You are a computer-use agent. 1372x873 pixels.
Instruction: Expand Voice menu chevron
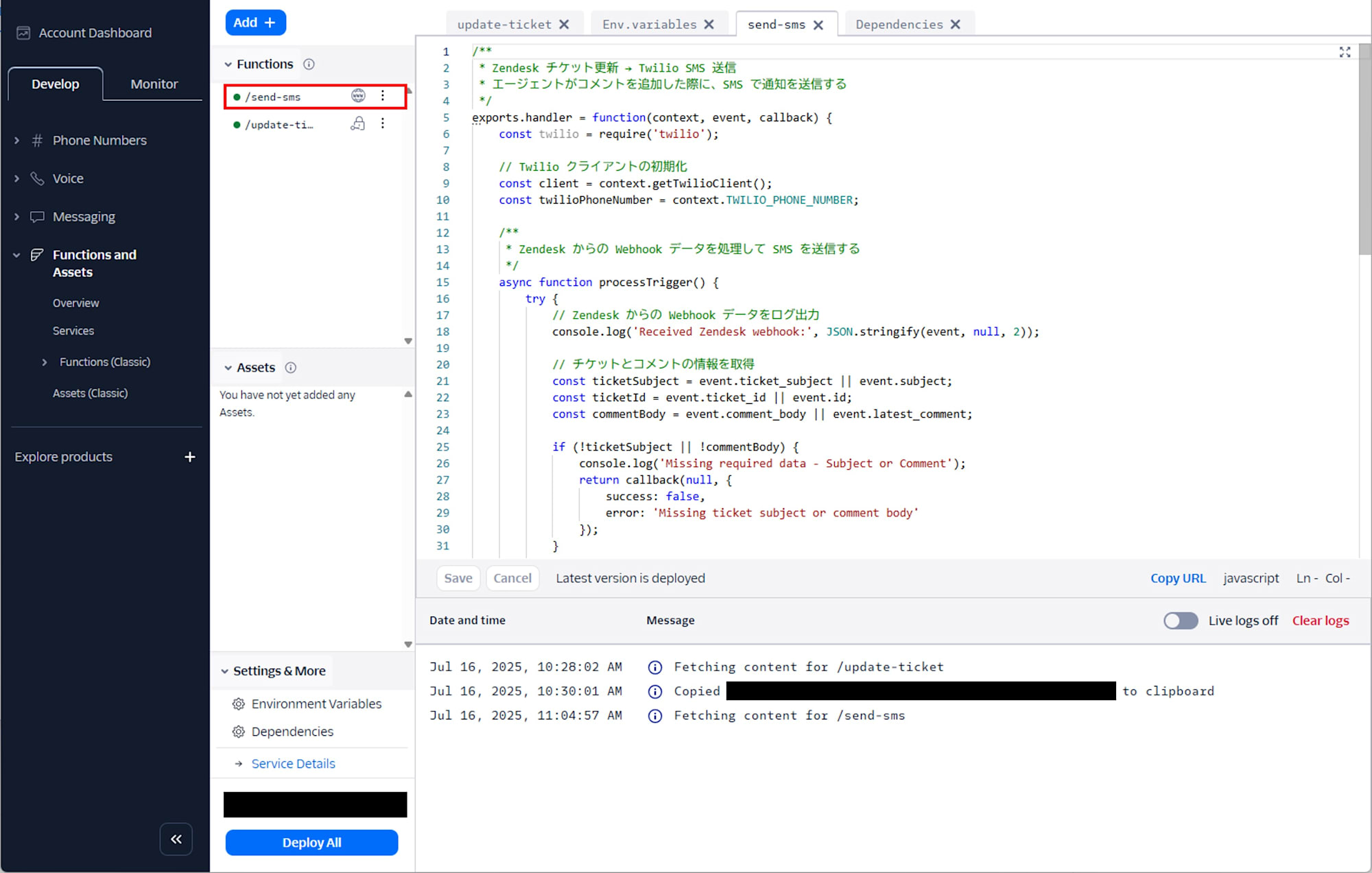click(16, 178)
